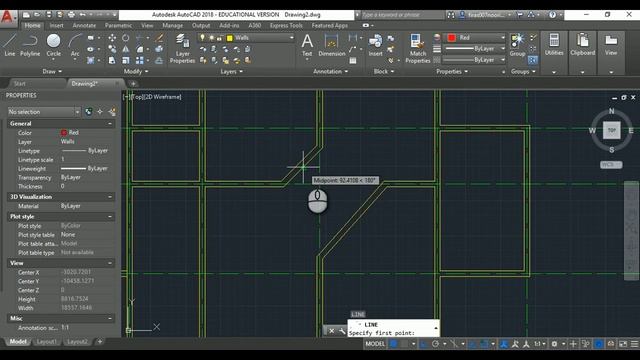The width and height of the screenshot is (640, 360).
Task: Click the search keyword input field
Action: 402,15
